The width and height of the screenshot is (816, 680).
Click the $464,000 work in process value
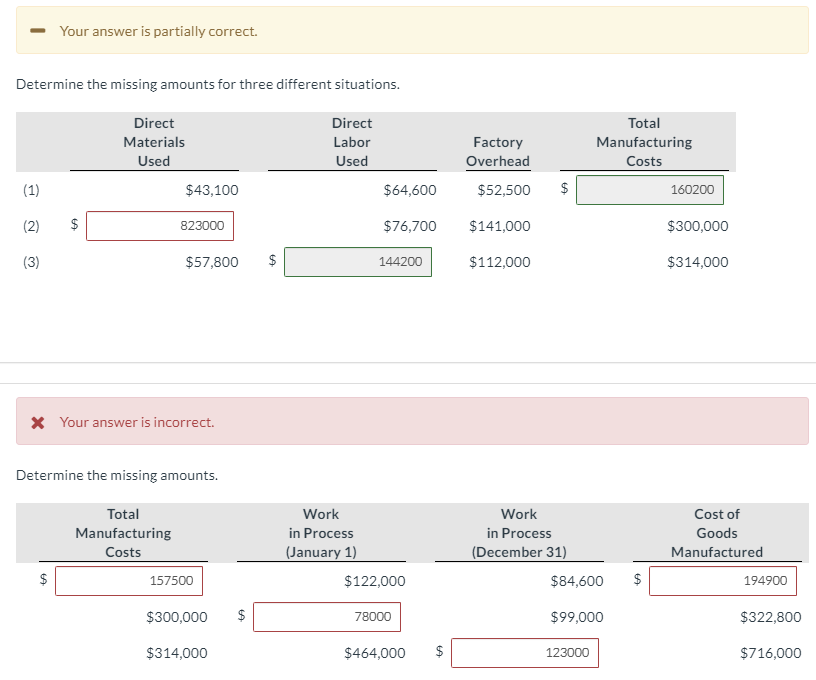coord(375,653)
